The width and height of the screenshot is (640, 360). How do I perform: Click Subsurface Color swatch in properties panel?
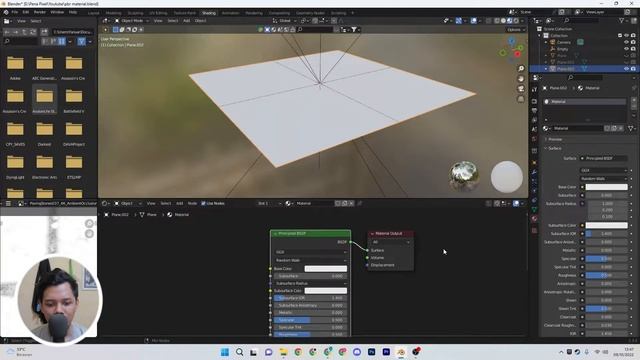[607, 225]
